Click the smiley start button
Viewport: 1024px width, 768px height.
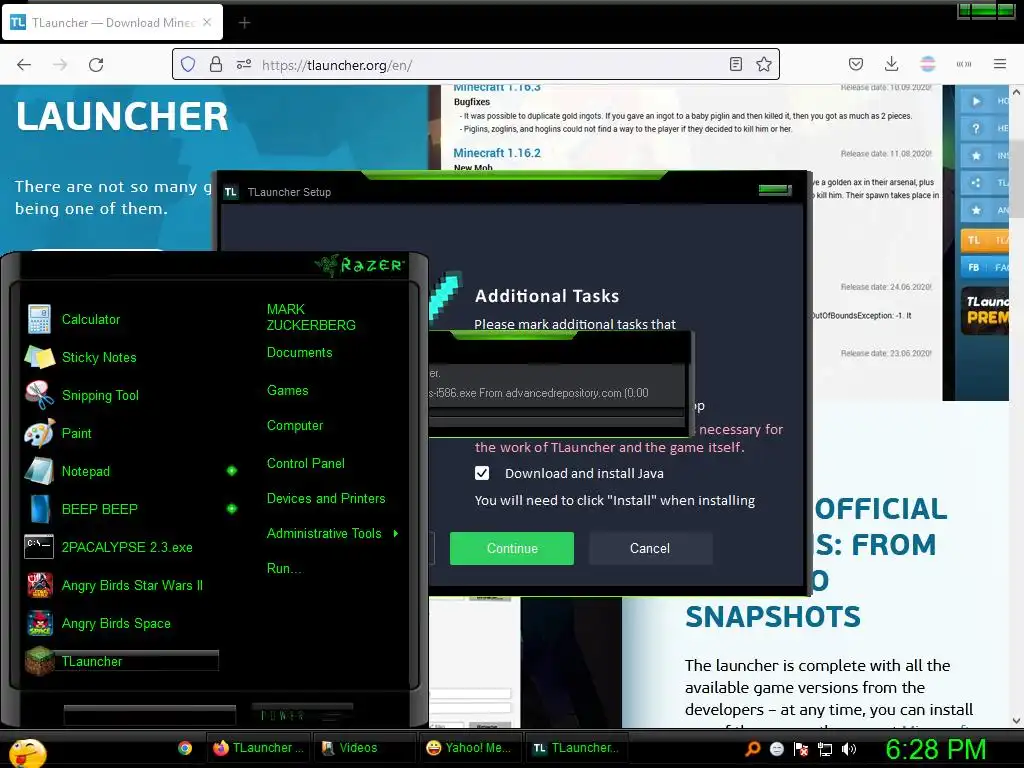point(27,752)
